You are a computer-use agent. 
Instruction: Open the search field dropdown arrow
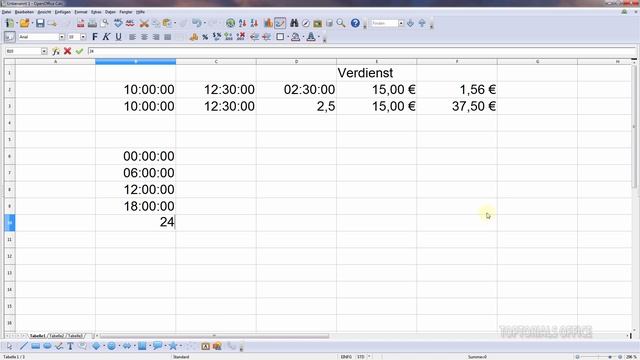(x=401, y=23)
